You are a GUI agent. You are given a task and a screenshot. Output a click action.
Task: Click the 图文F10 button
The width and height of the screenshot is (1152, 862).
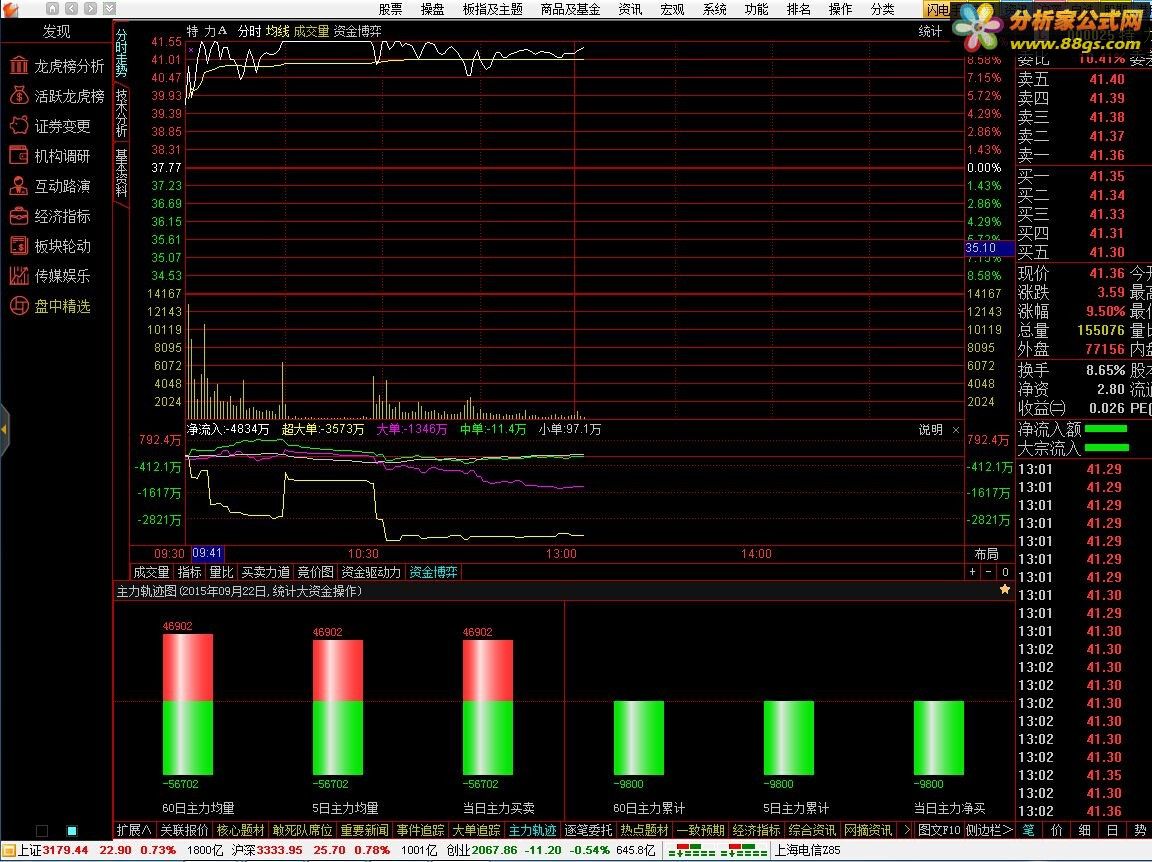pyautogui.click(x=938, y=830)
